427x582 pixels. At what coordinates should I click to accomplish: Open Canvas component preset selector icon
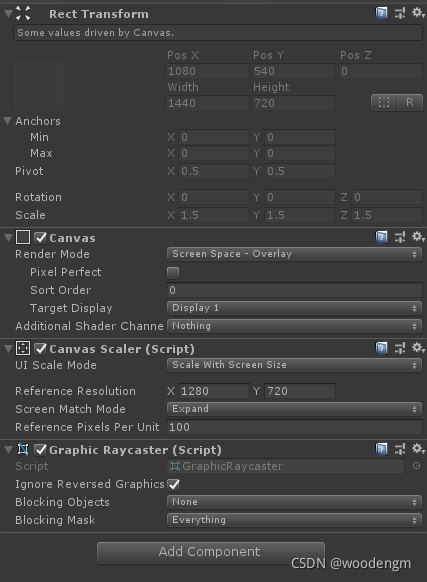[x=400, y=237]
